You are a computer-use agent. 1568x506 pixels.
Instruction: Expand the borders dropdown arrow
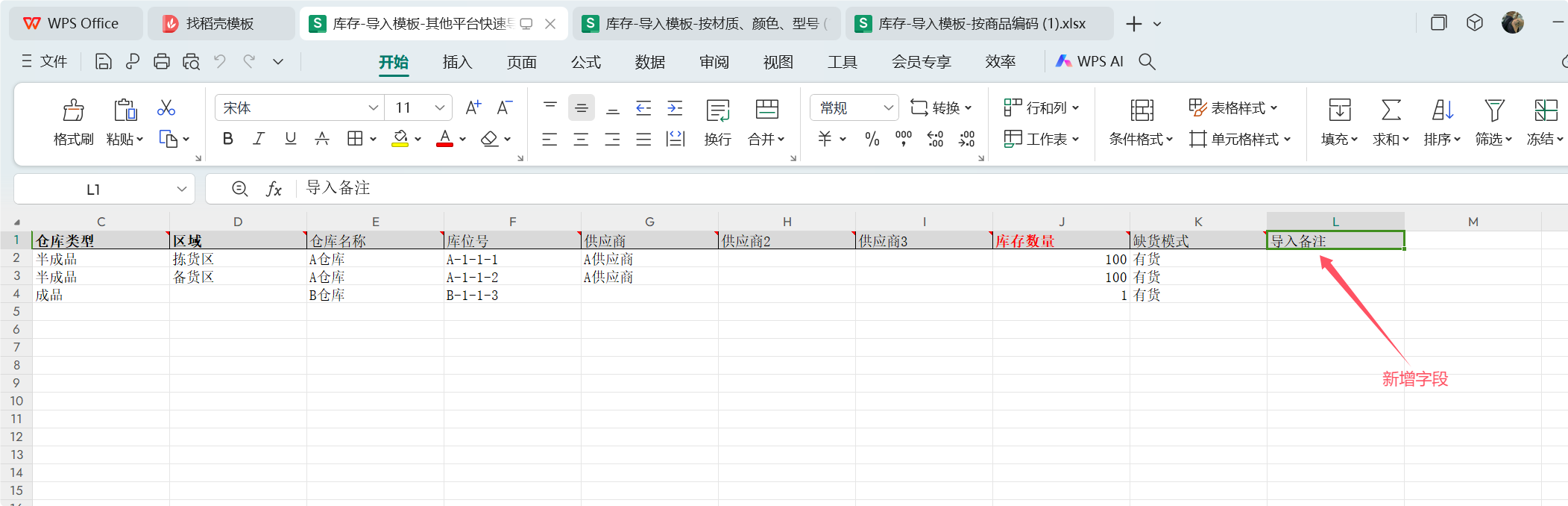coord(373,139)
